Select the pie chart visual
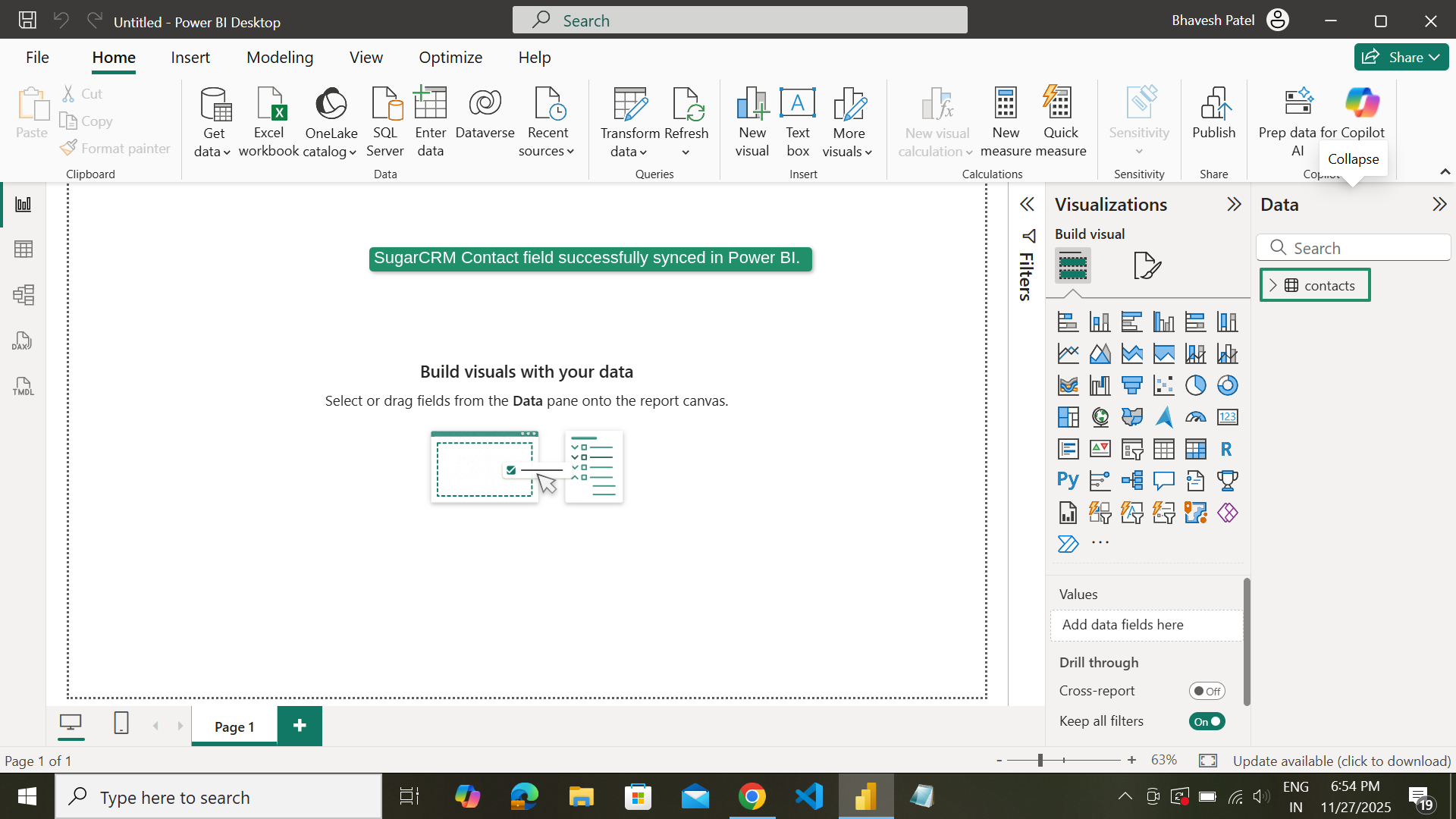The image size is (1456, 819). [x=1196, y=385]
